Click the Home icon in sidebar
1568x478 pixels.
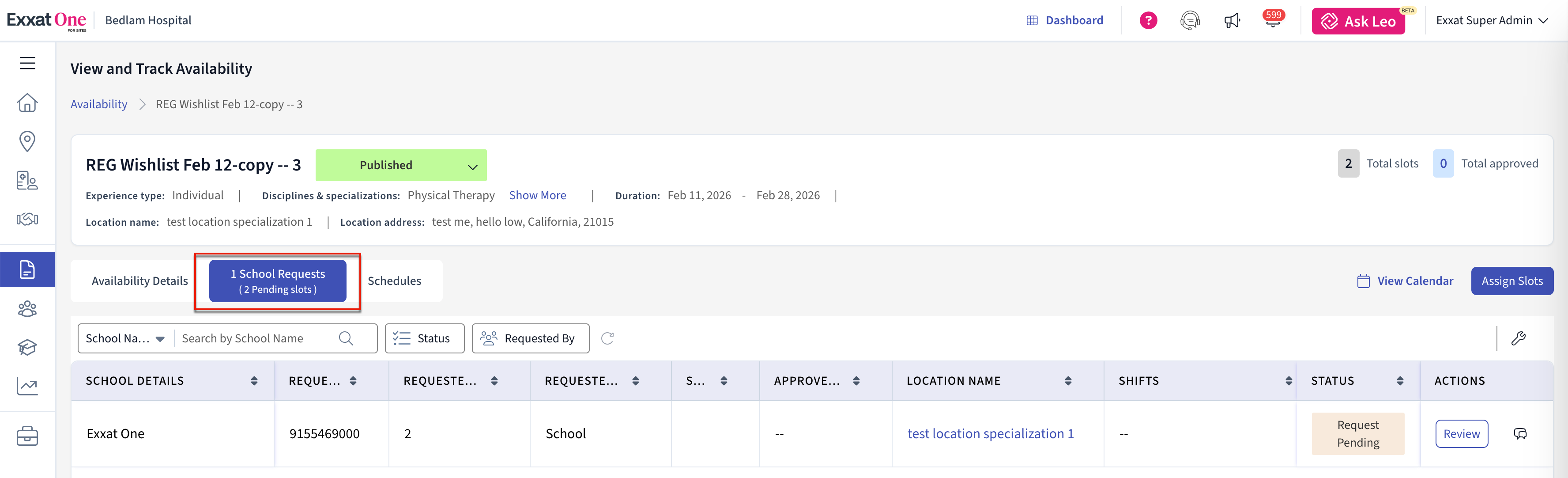pos(27,102)
